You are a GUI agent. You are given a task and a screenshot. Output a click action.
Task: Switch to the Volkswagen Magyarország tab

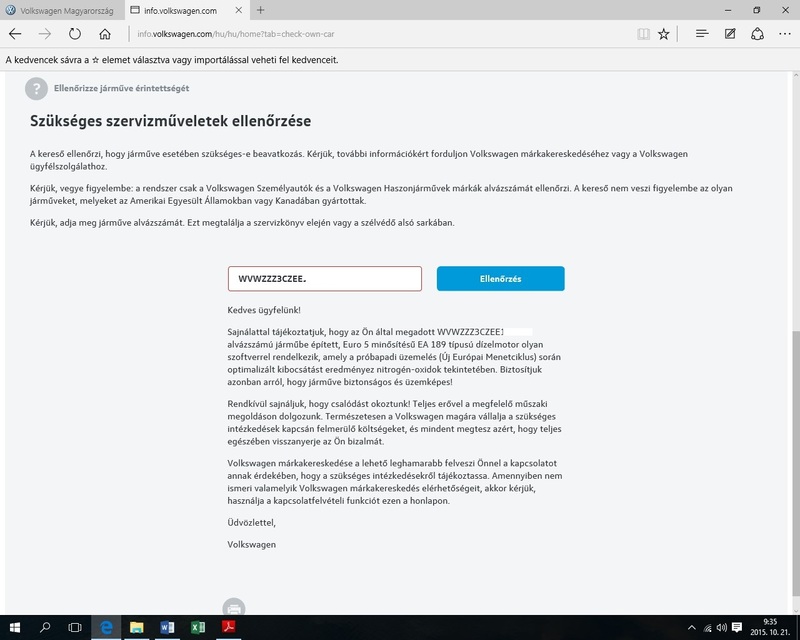(x=61, y=10)
